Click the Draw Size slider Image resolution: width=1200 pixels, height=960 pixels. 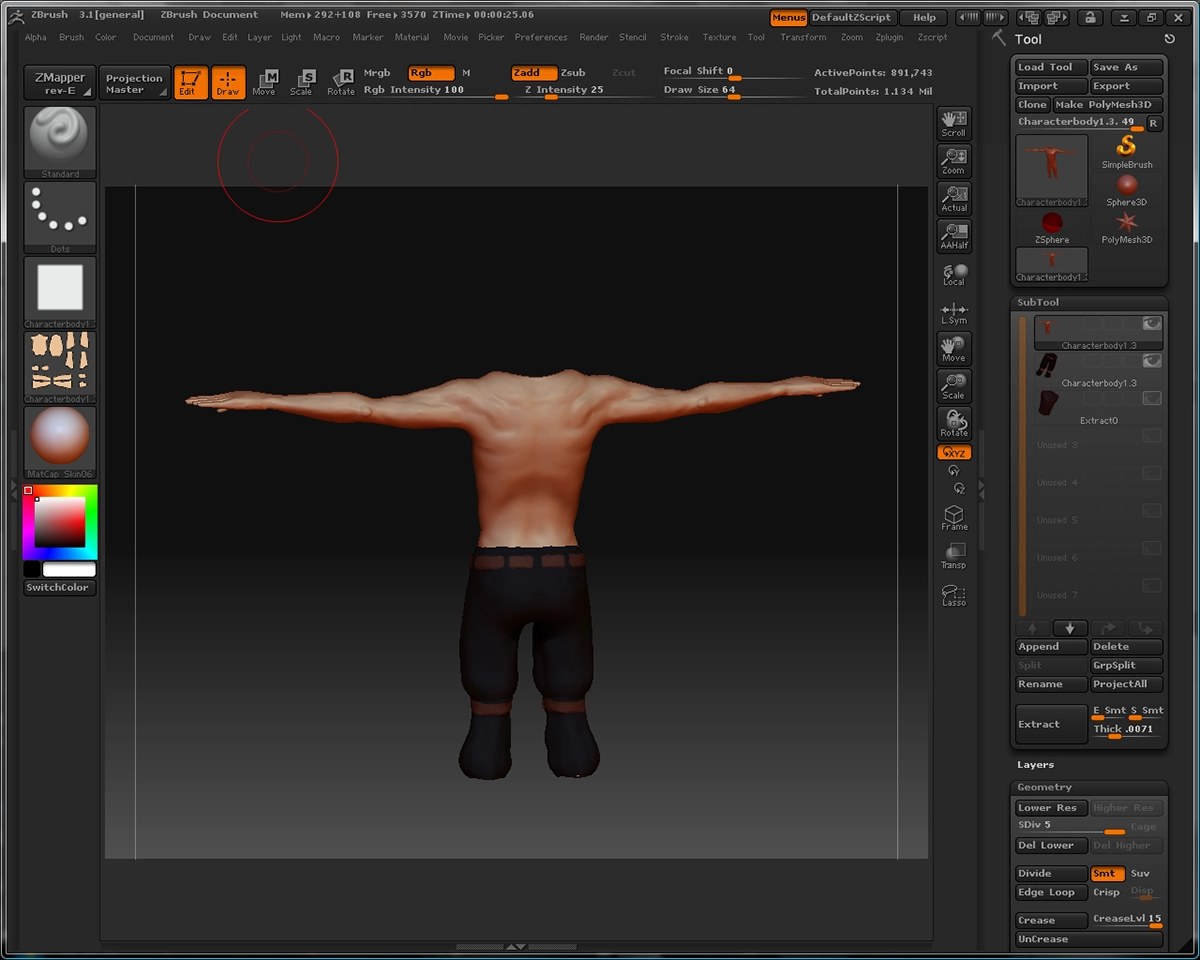(732, 90)
